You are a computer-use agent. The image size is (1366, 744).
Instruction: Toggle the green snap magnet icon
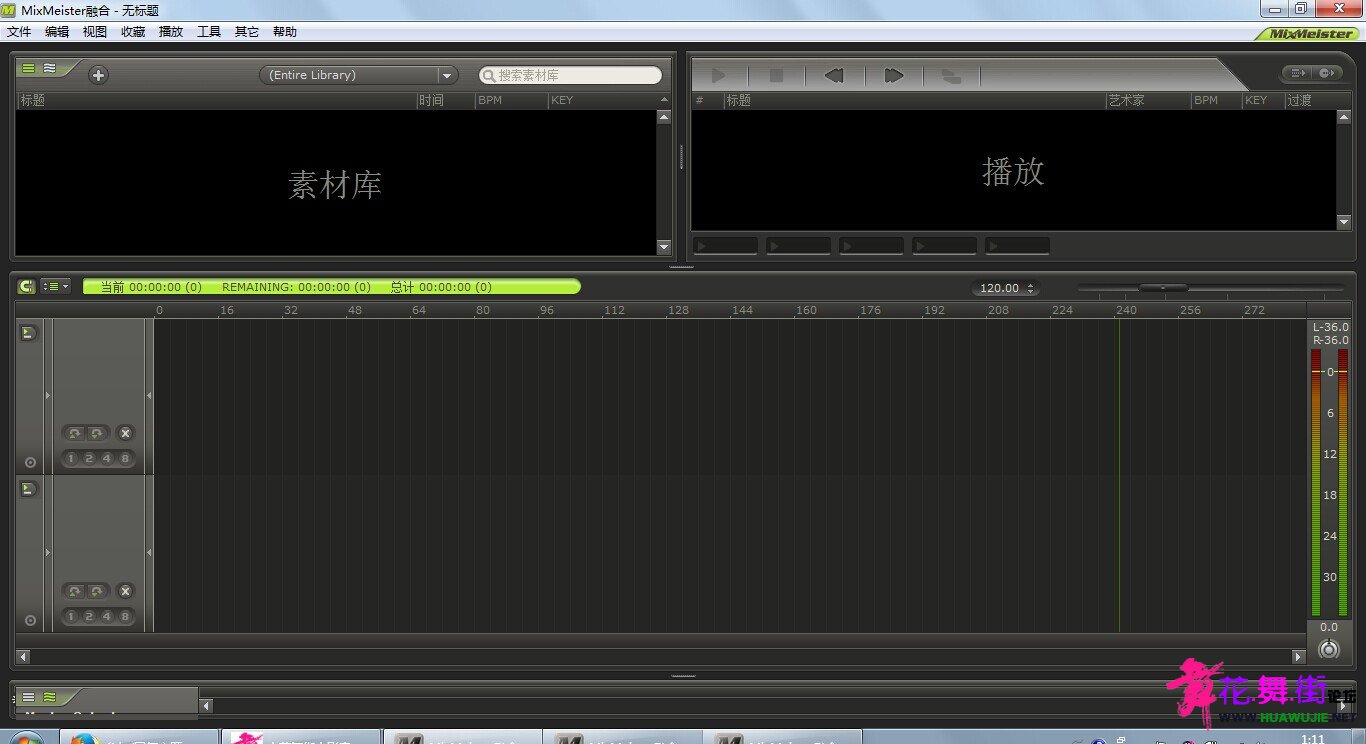pyautogui.click(x=26, y=287)
